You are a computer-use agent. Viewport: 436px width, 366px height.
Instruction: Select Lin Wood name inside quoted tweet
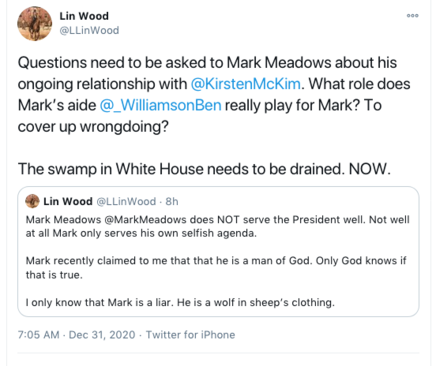tap(68, 201)
